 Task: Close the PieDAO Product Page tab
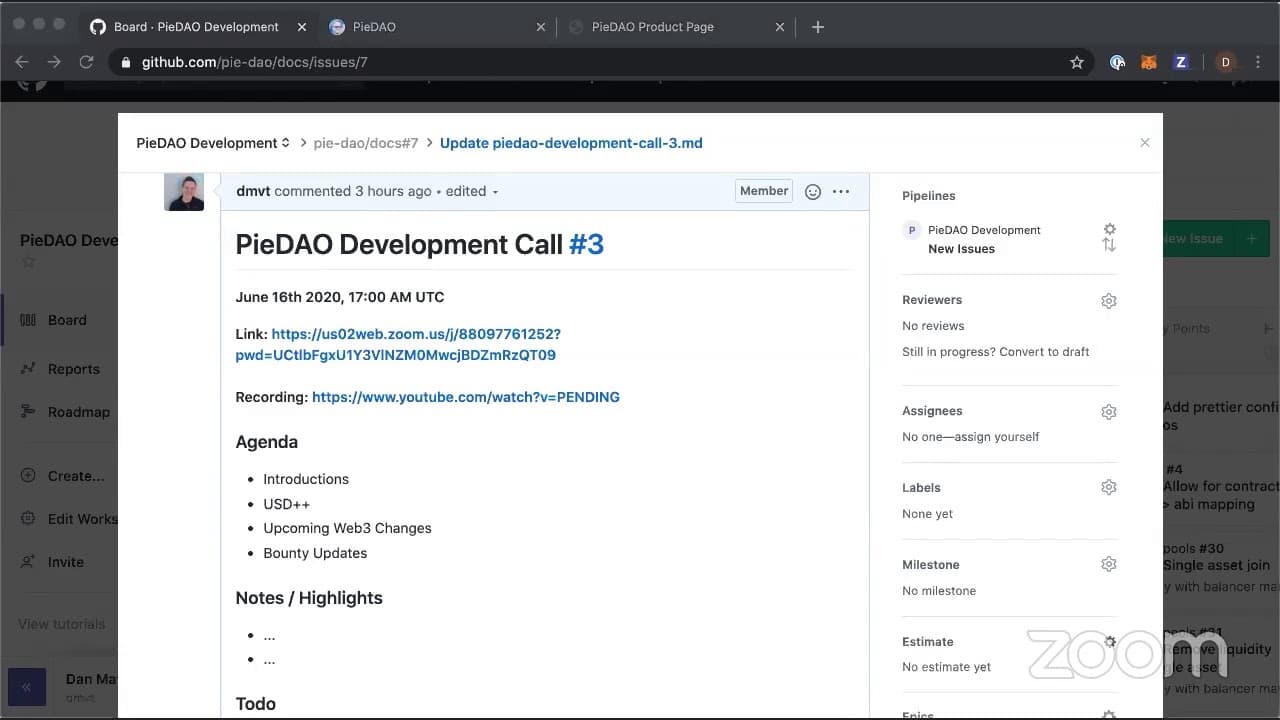tap(780, 27)
